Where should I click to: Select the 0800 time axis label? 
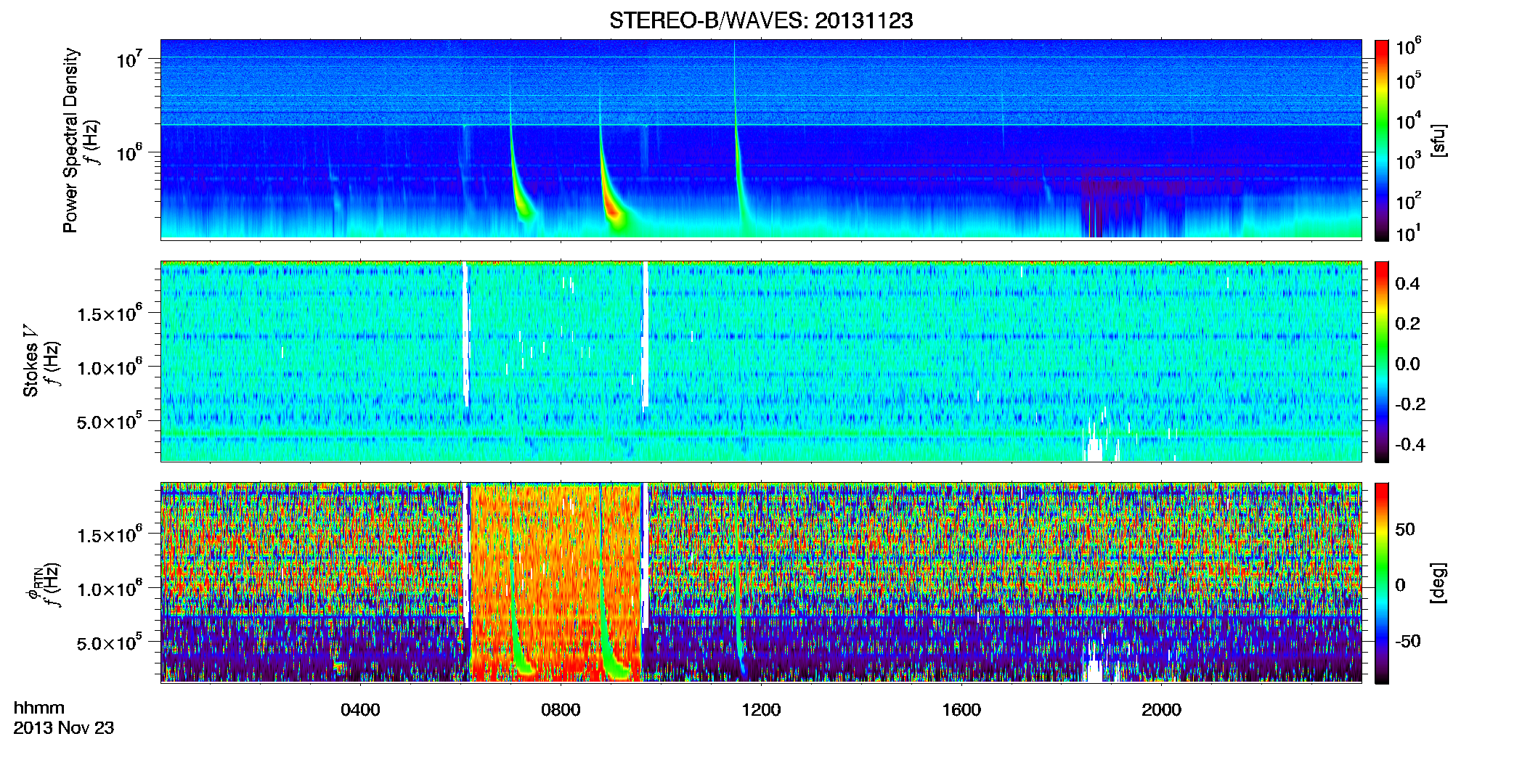(x=561, y=710)
